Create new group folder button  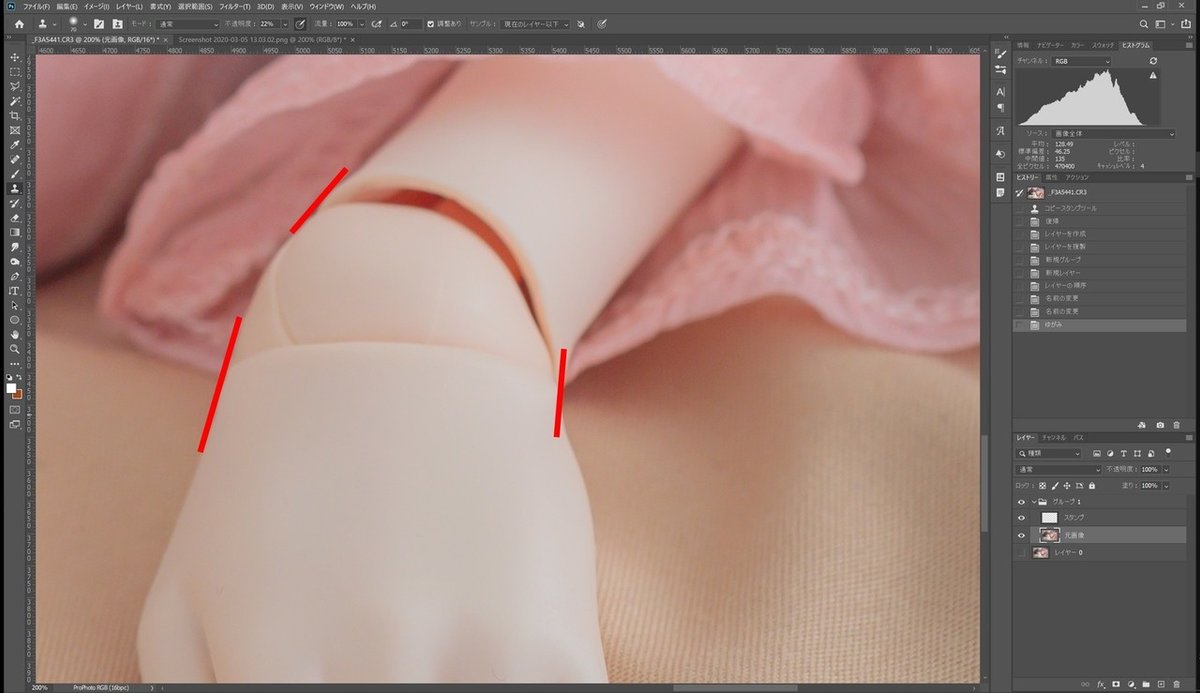click(x=1146, y=685)
